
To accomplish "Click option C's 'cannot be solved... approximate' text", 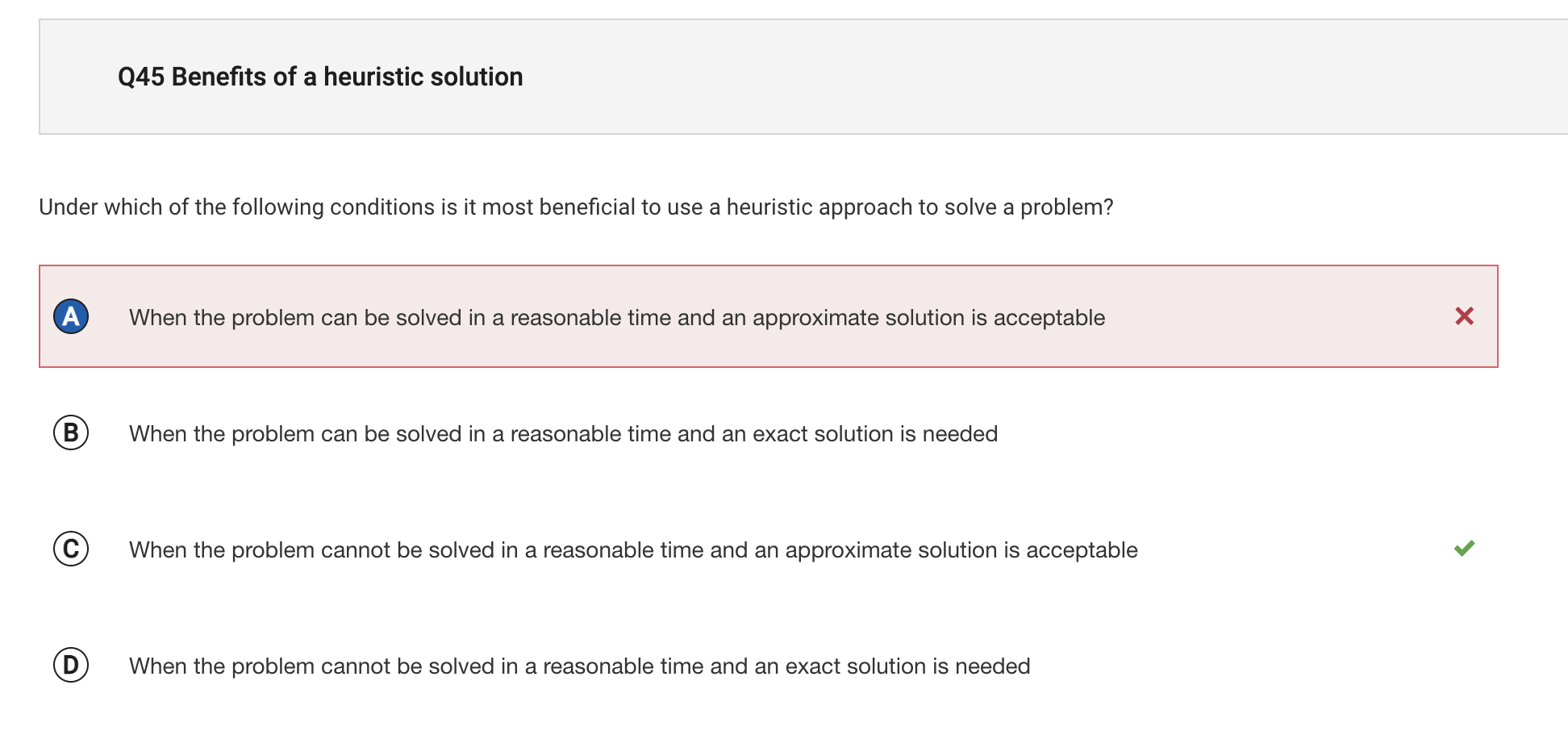I will [x=633, y=550].
